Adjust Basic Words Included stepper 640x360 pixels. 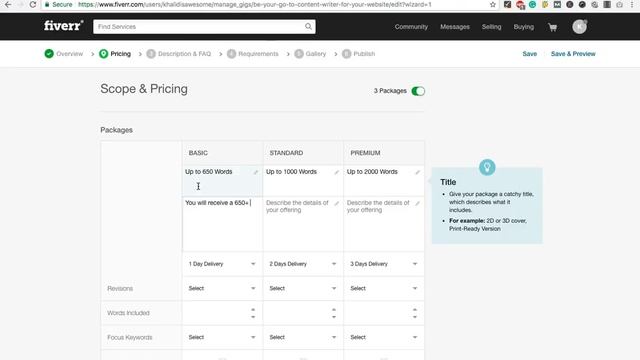253,313
